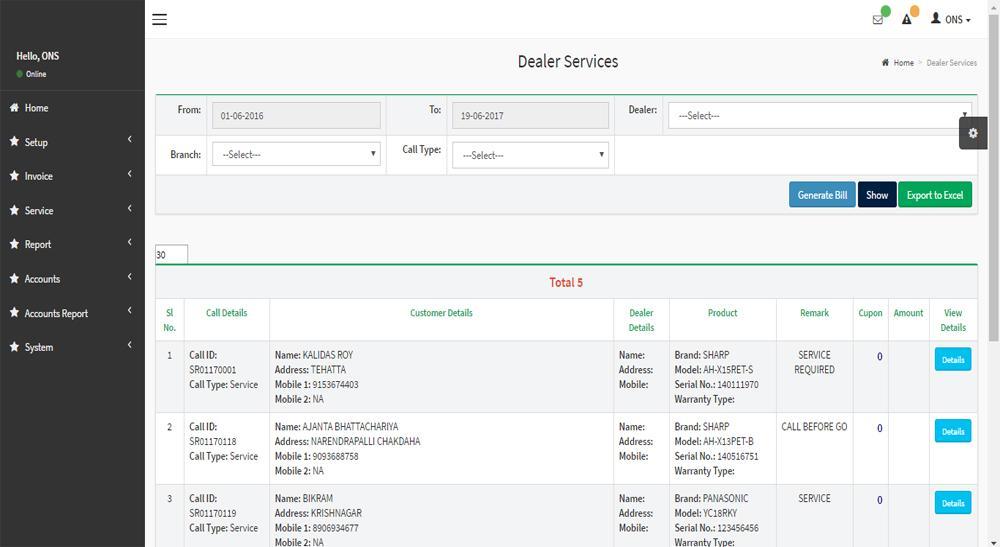Click the CALL BEFORE GO remark cell
Screen dimensions: 1000x547
pyautogui.click(x=814, y=427)
